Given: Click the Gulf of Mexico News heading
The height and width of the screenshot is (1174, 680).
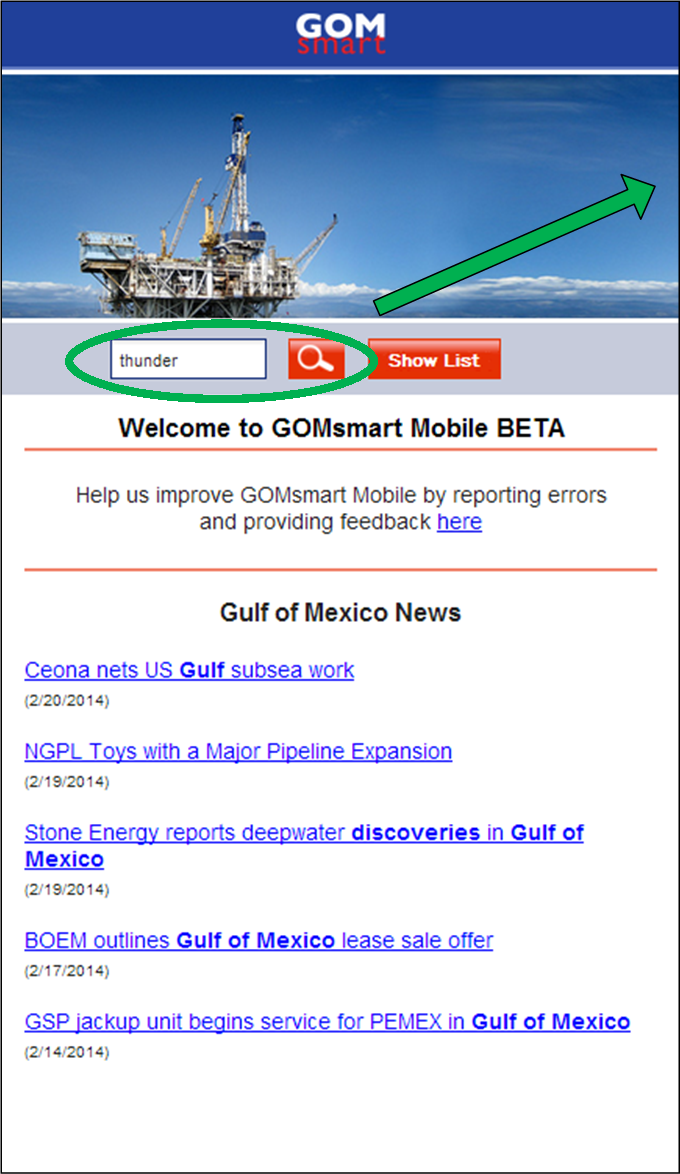Looking at the screenshot, I should coord(340,613).
